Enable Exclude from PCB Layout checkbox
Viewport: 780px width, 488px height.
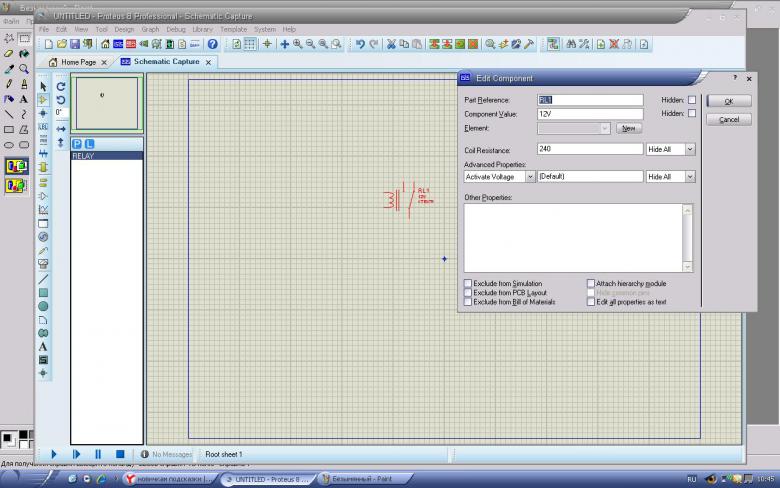tap(468, 293)
